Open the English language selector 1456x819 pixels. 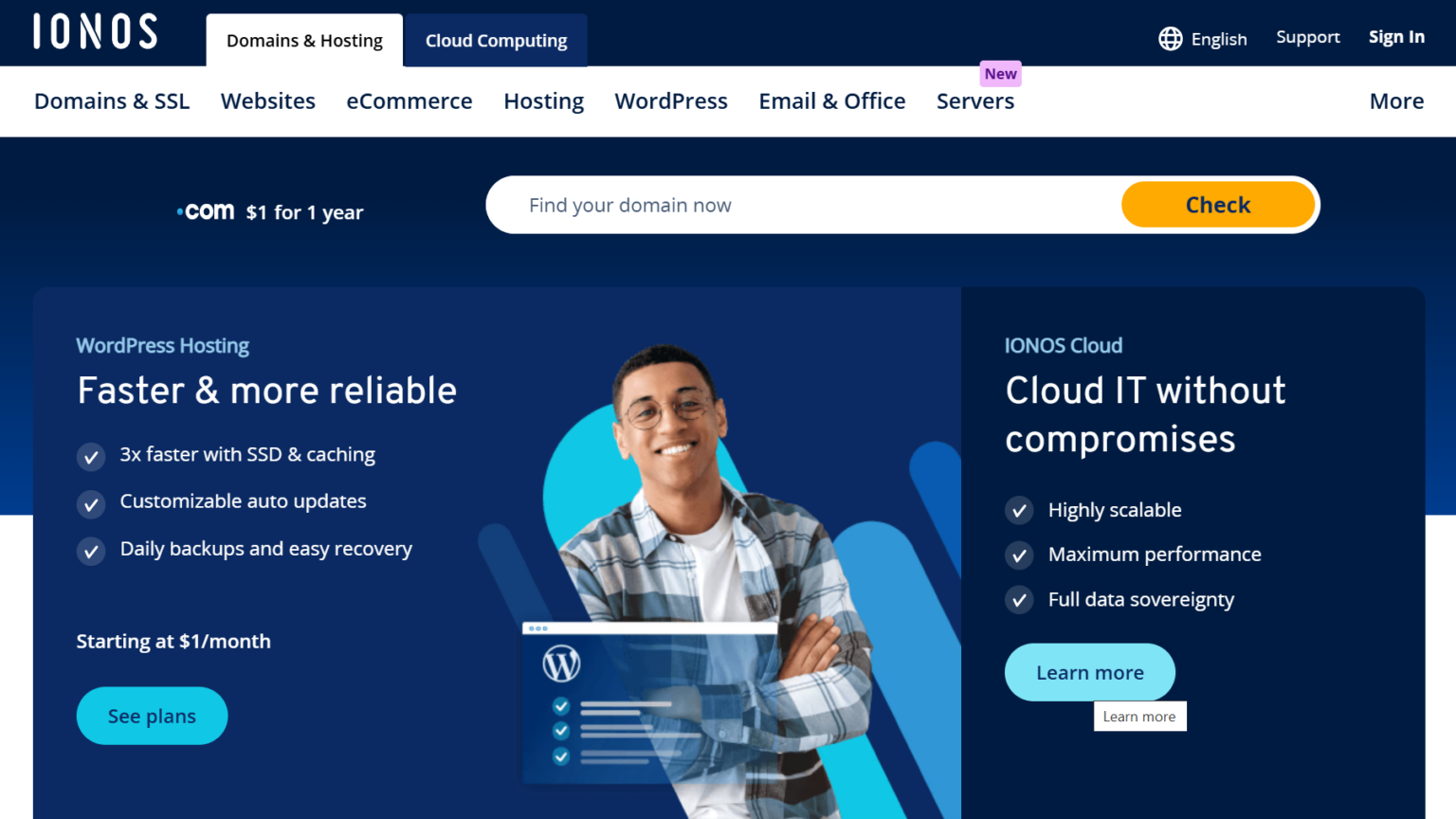[1219, 38]
